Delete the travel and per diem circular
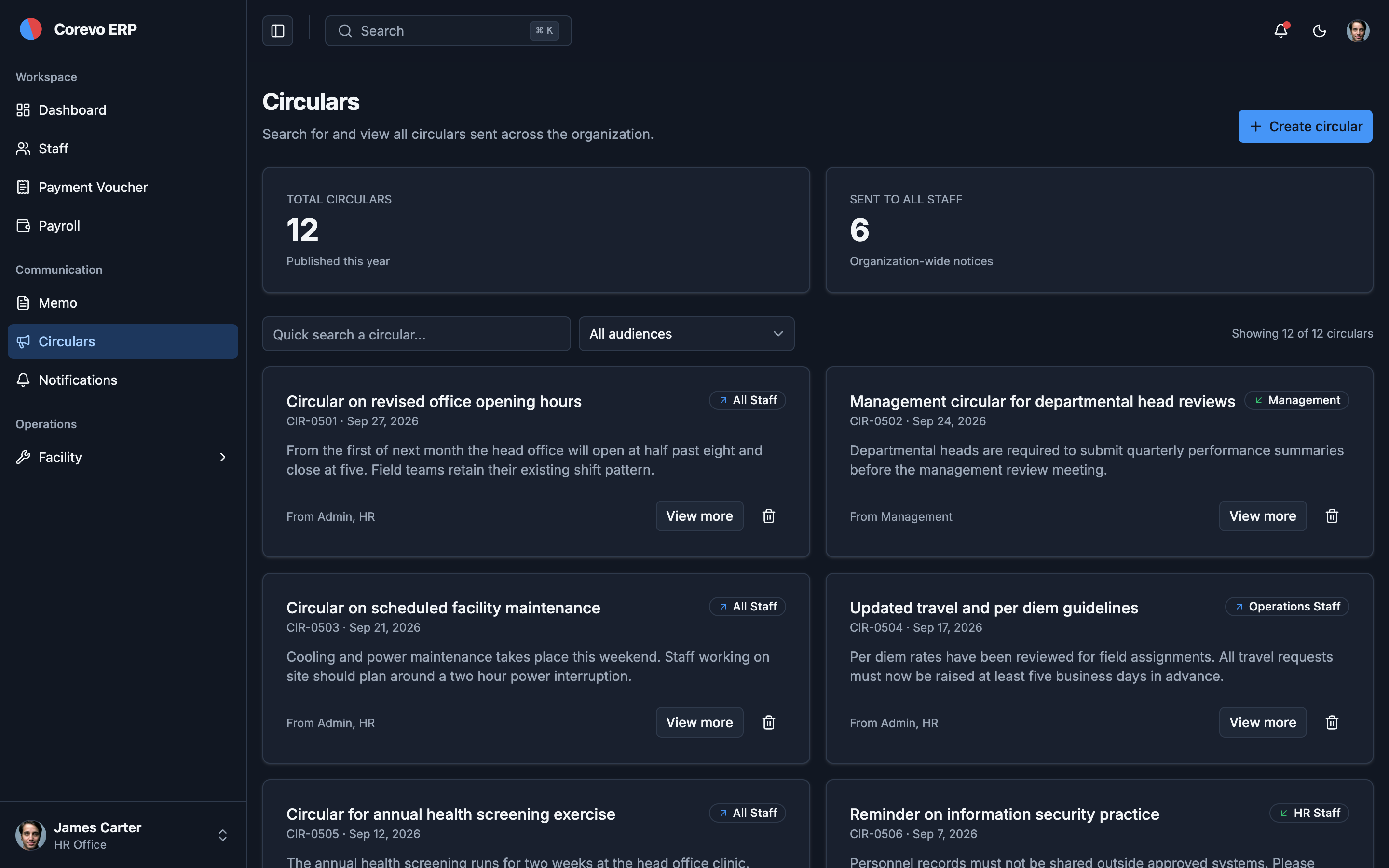1389x868 pixels. [x=1332, y=722]
